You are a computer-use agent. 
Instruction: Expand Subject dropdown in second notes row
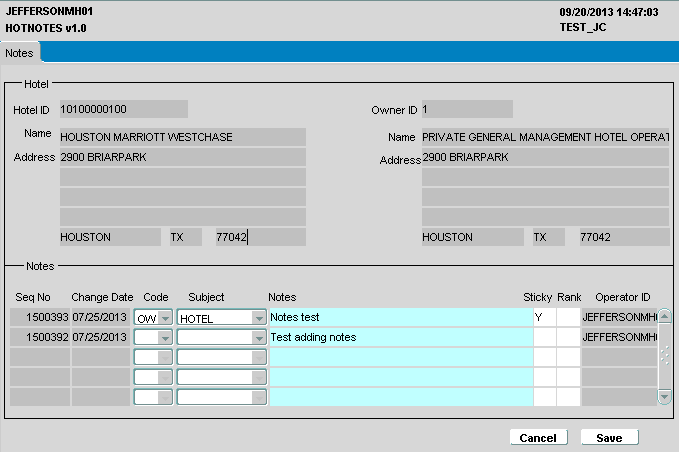coord(258,338)
